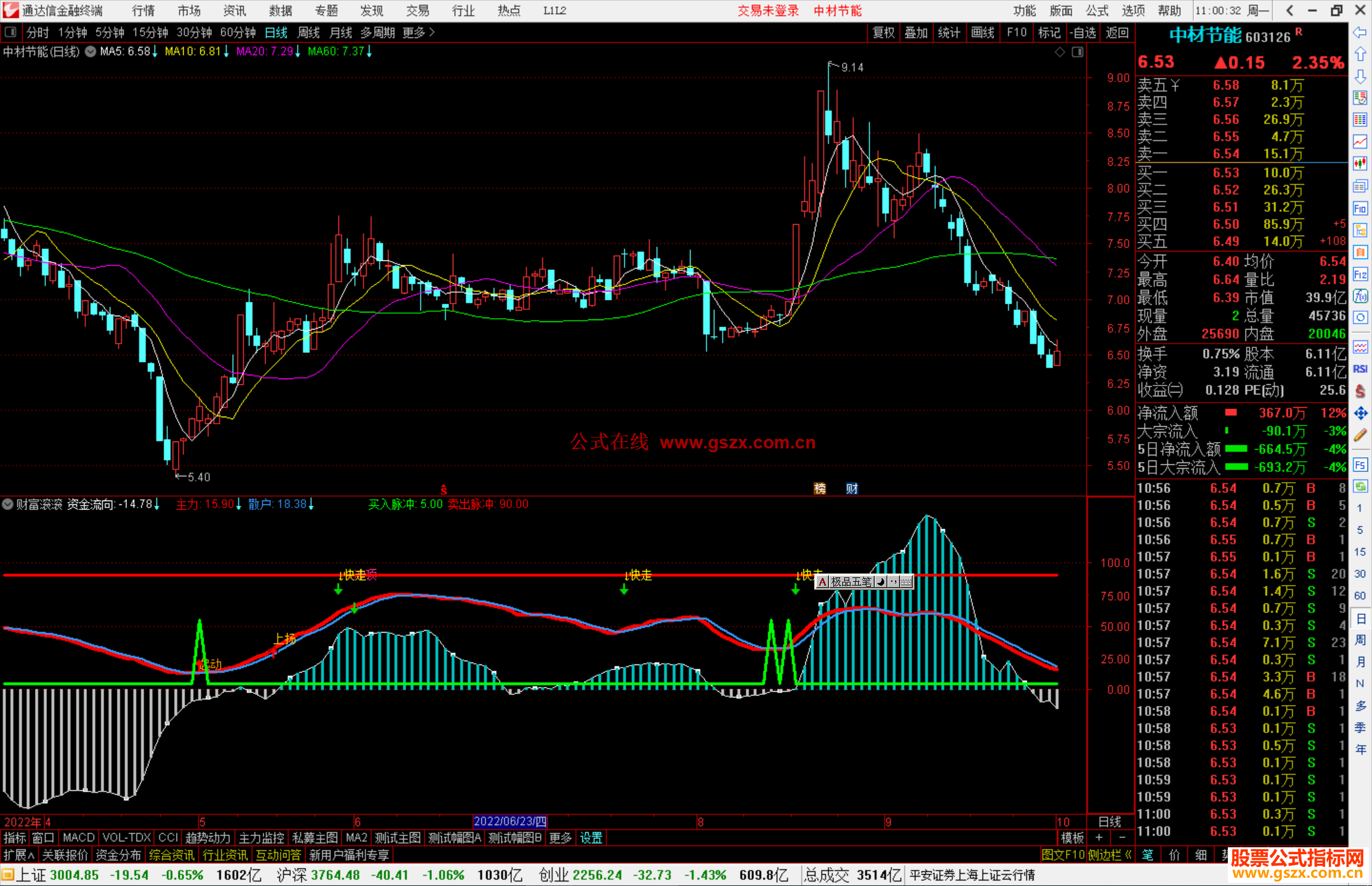Image resolution: width=1372 pixels, height=886 pixels.
Task: Click the minus zoom button near 模板
Action: [1122, 838]
